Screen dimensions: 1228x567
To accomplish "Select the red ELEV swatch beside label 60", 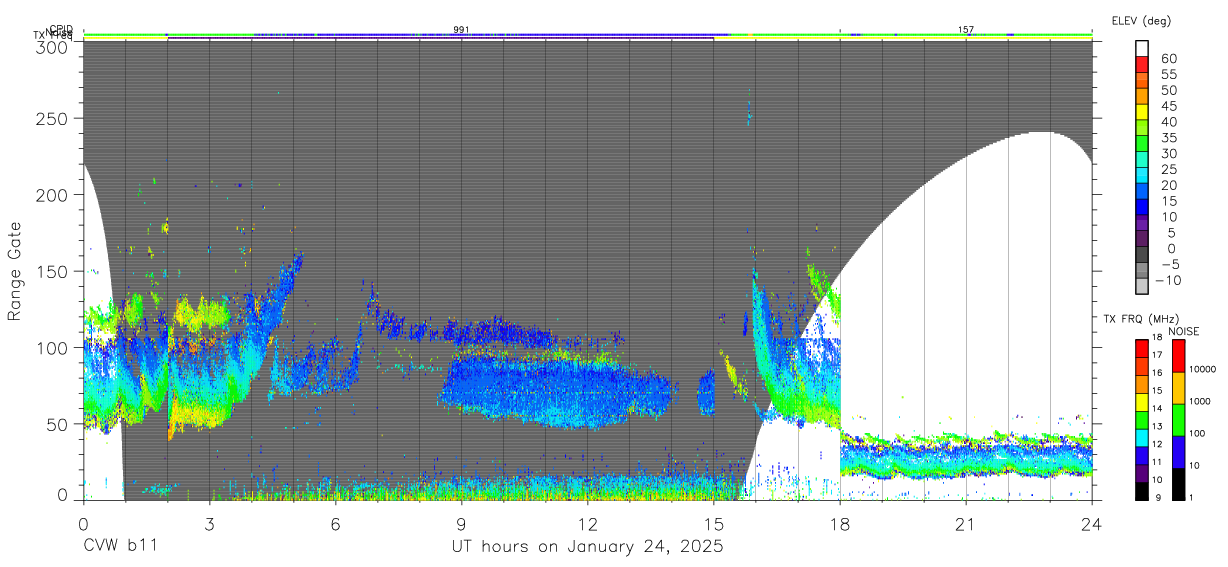I will [x=1142, y=64].
